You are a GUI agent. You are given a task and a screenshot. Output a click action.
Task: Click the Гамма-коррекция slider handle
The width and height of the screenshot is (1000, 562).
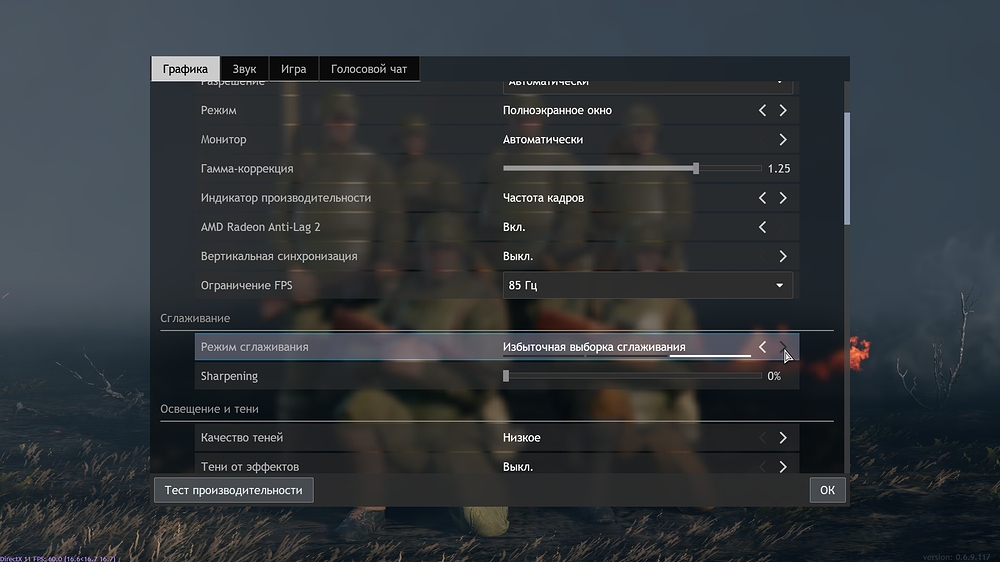click(696, 169)
